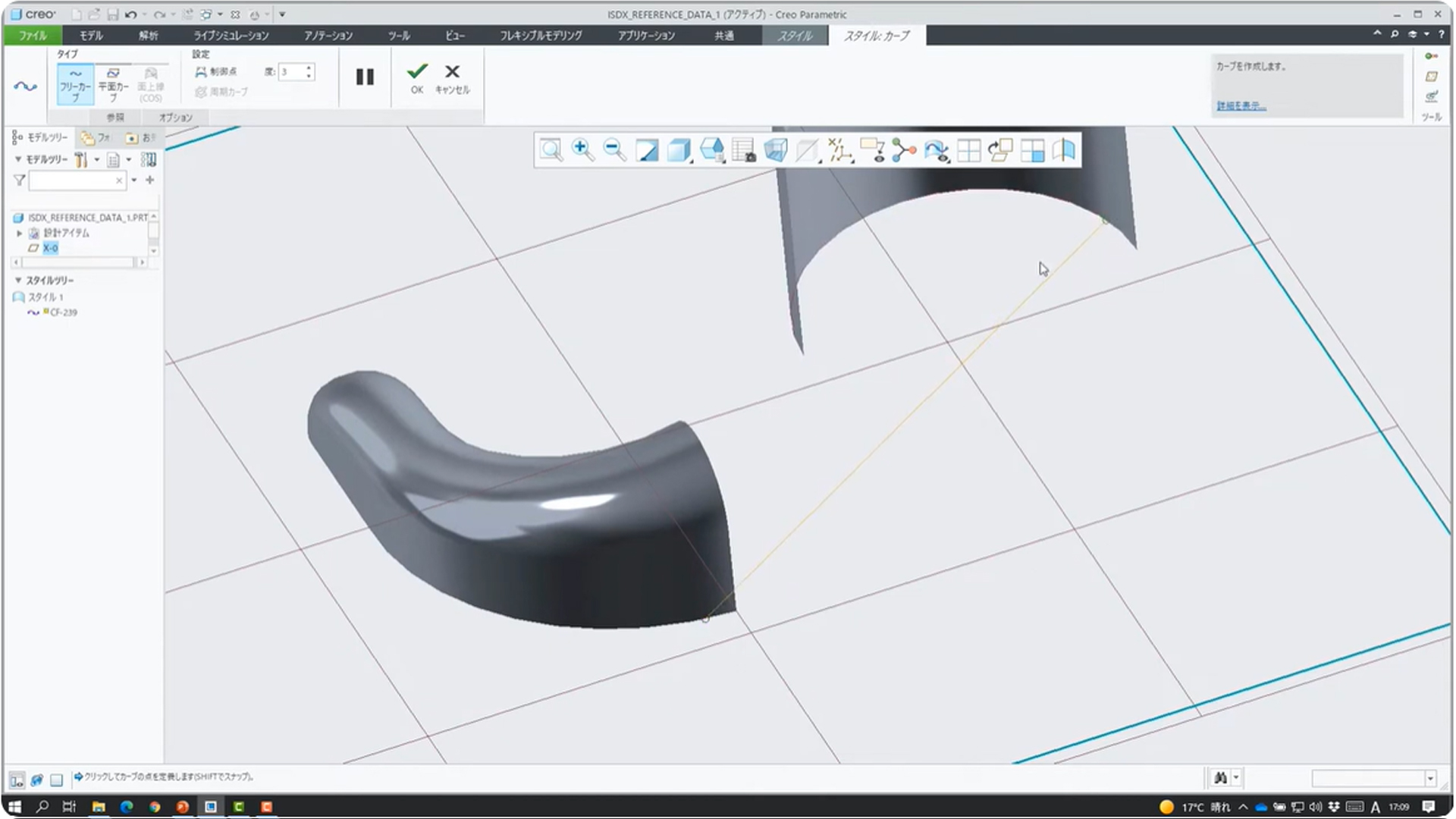Increase degree spinner value
Screen dimensions: 1456x819
tap(309, 68)
